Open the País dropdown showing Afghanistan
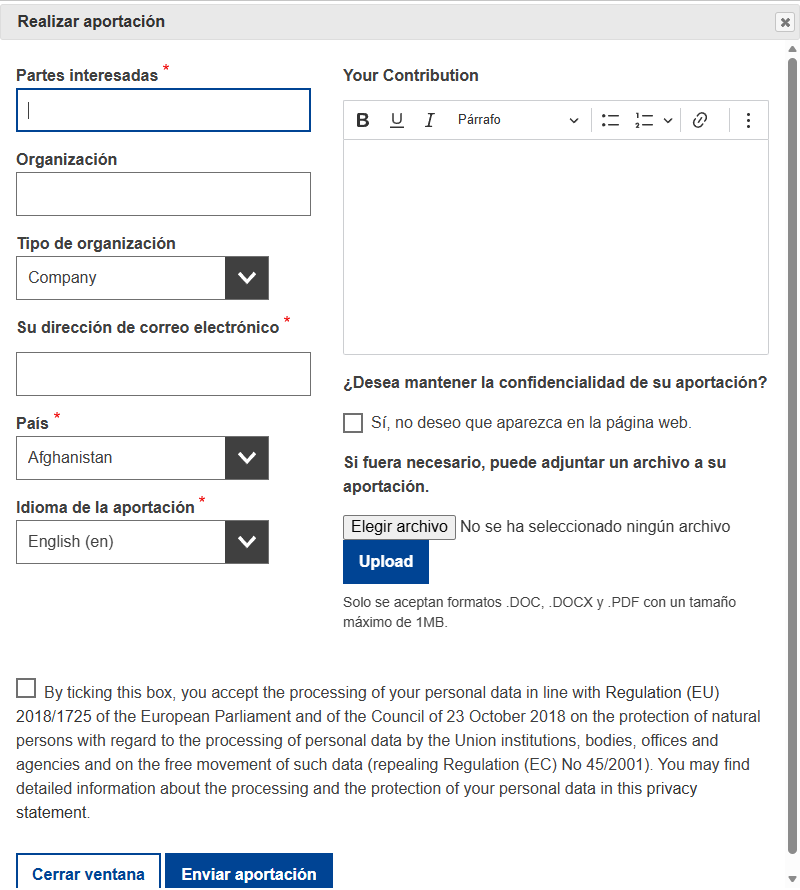The width and height of the screenshot is (800, 890). [143, 458]
